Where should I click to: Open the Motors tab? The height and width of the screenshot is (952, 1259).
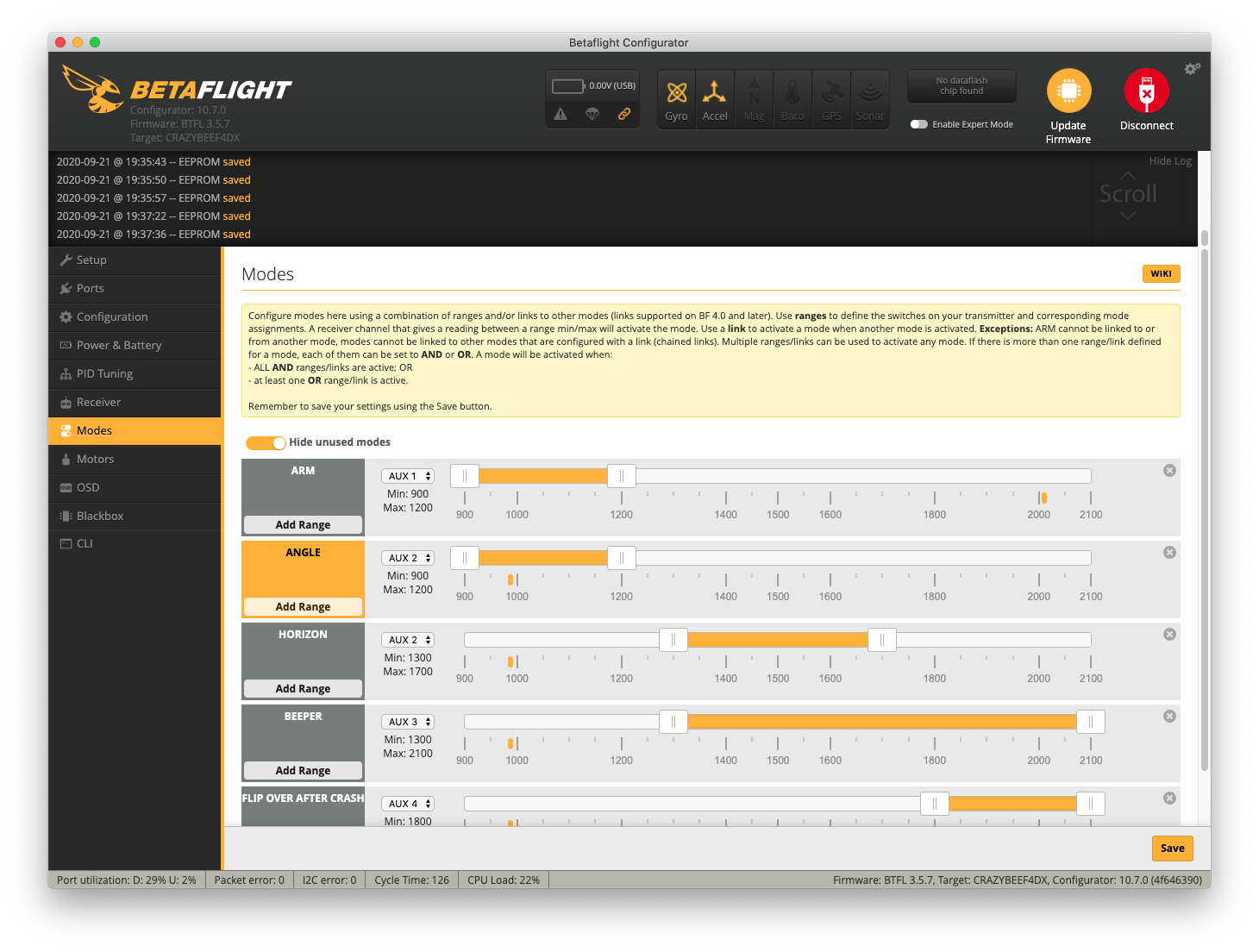[x=135, y=460]
